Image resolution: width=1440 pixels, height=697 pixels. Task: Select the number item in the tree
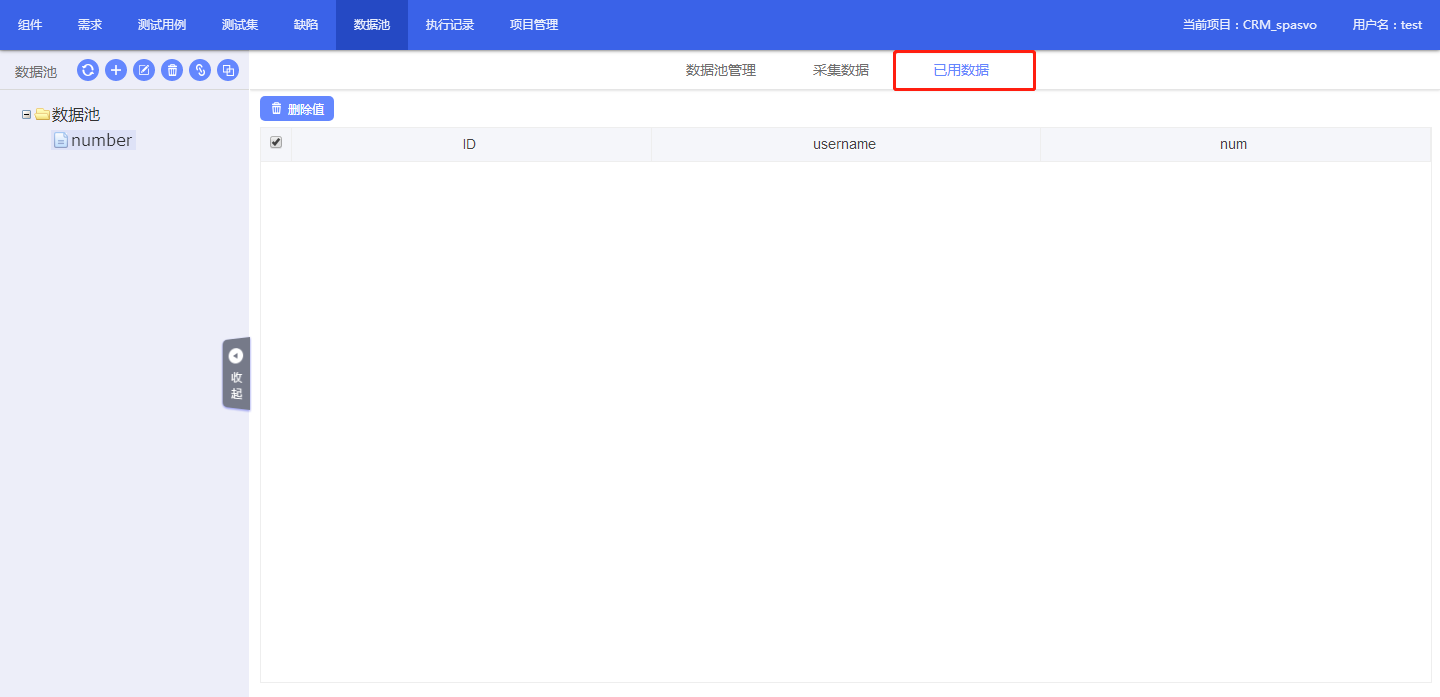(x=101, y=141)
